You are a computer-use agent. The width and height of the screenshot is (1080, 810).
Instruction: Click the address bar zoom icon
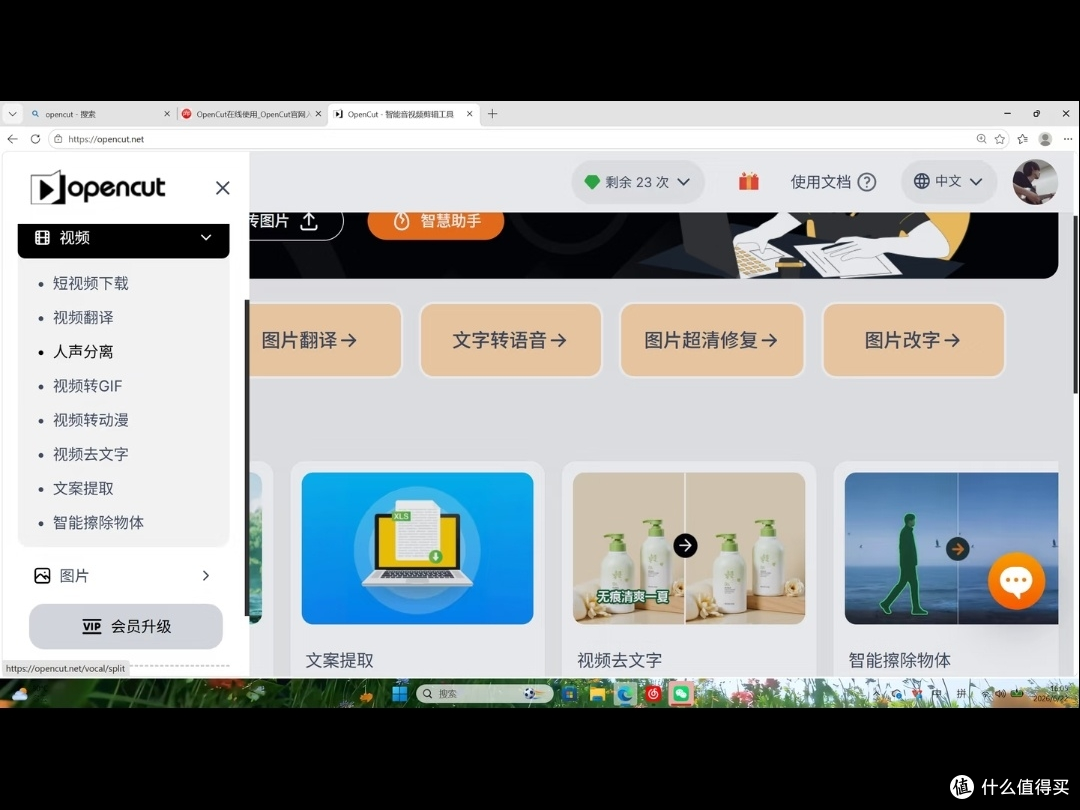[981, 139]
